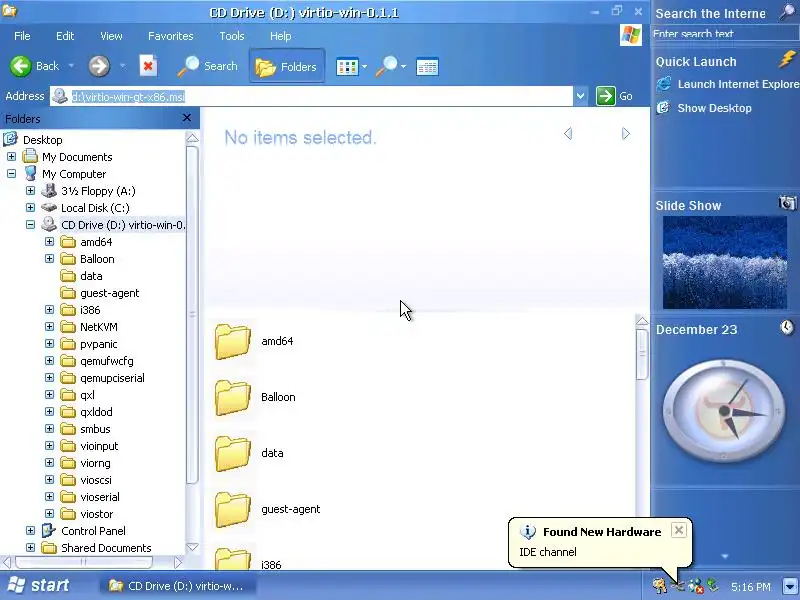The height and width of the screenshot is (600, 800).
Task: Select the data folder in the tree
Action: (x=91, y=276)
